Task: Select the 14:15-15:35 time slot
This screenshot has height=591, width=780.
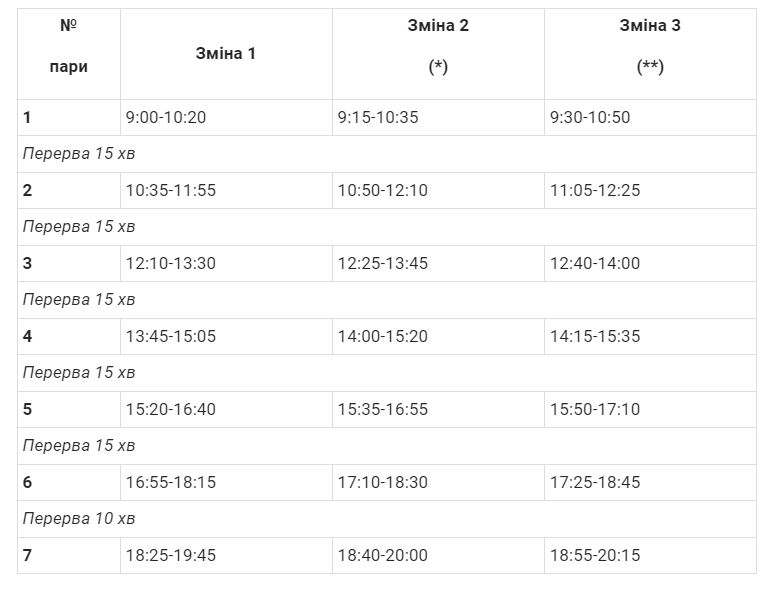Action: click(595, 337)
